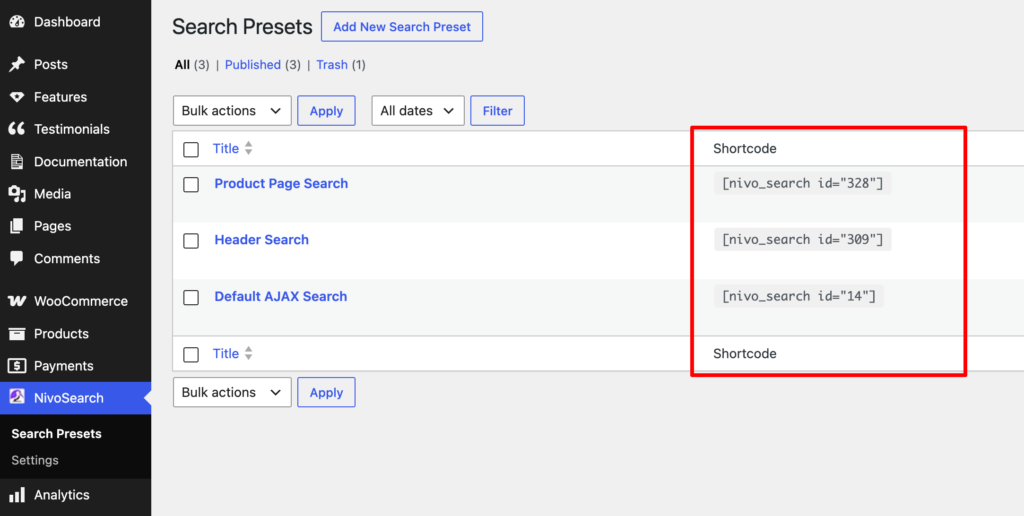Open the bottom Bulk actions dropdown
Viewport: 1024px width, 516px height.
232,392
